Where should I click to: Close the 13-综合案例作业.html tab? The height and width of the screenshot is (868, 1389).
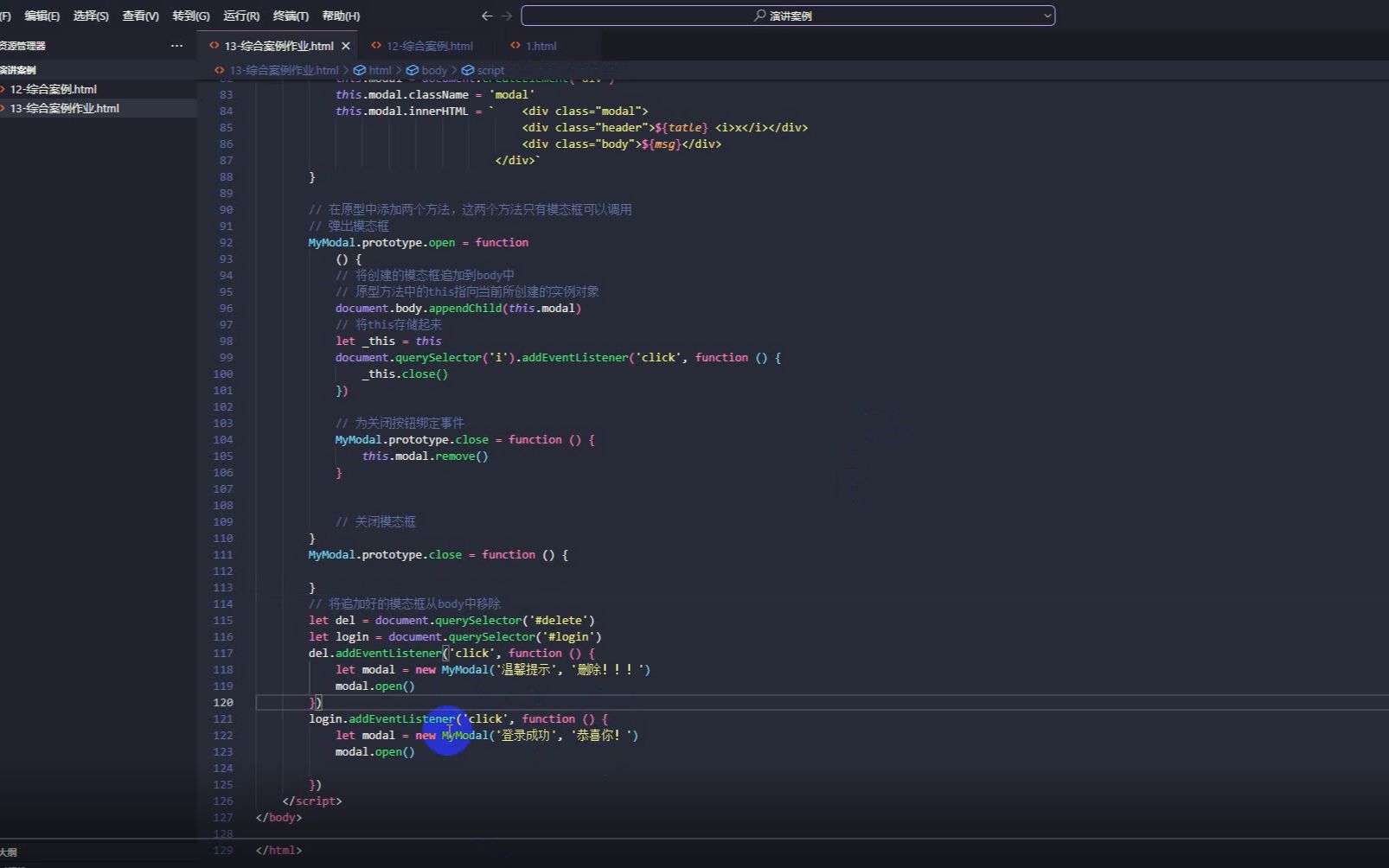pyautogui.click(x=346, y=46)
